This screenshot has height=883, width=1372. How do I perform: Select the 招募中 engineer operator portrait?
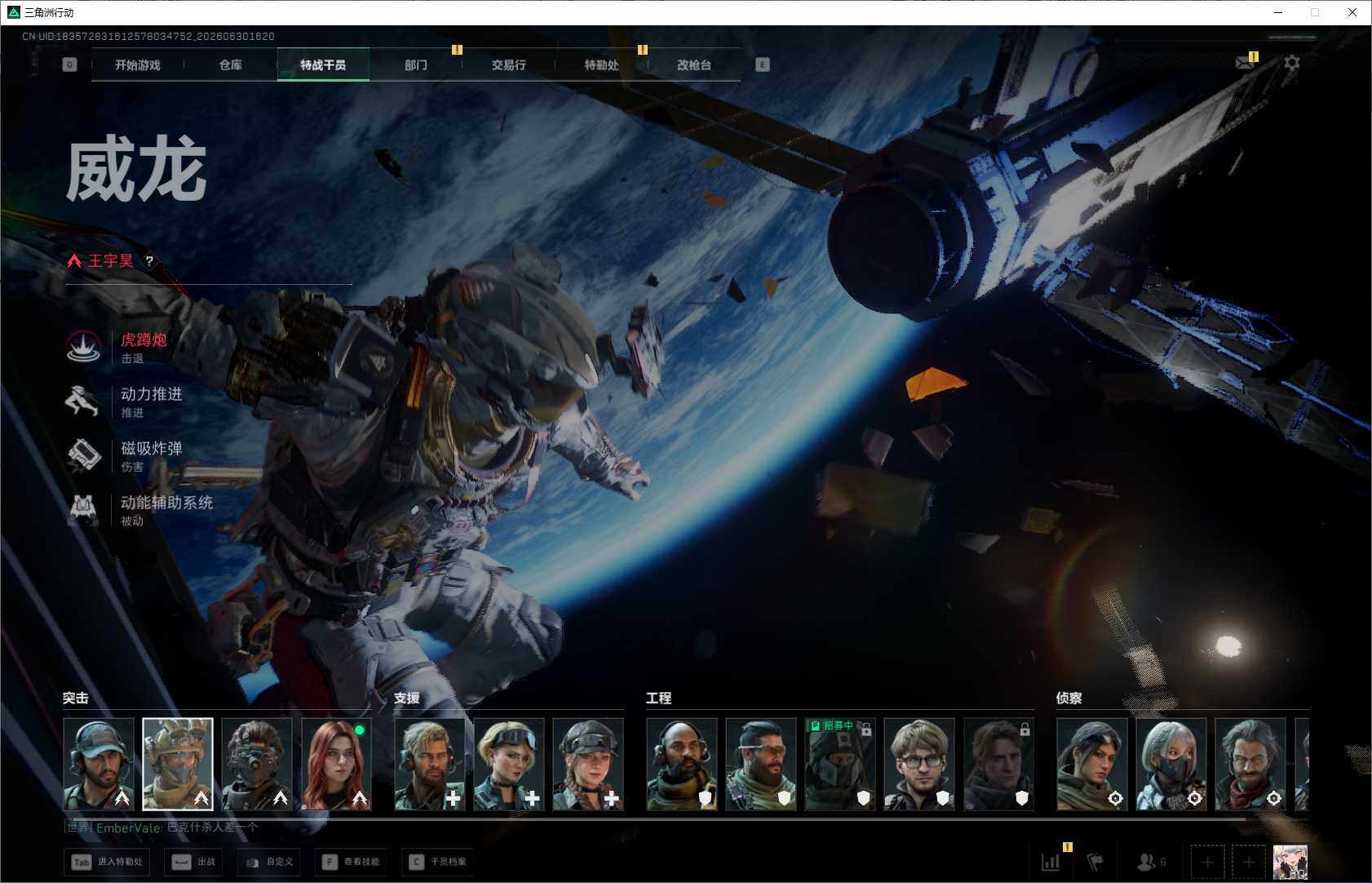click(839, 764)
